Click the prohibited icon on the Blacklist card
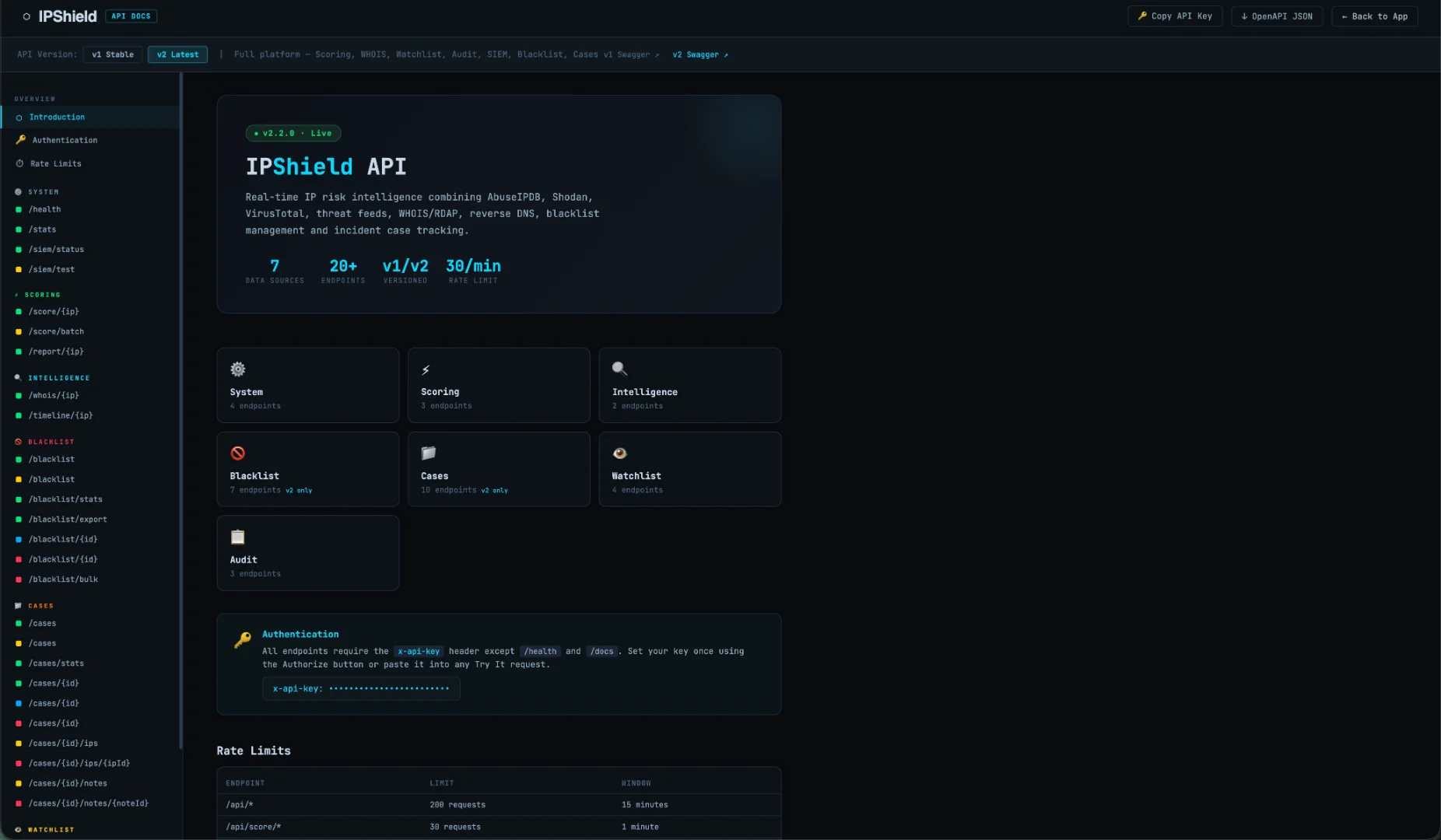 [238, 453]
